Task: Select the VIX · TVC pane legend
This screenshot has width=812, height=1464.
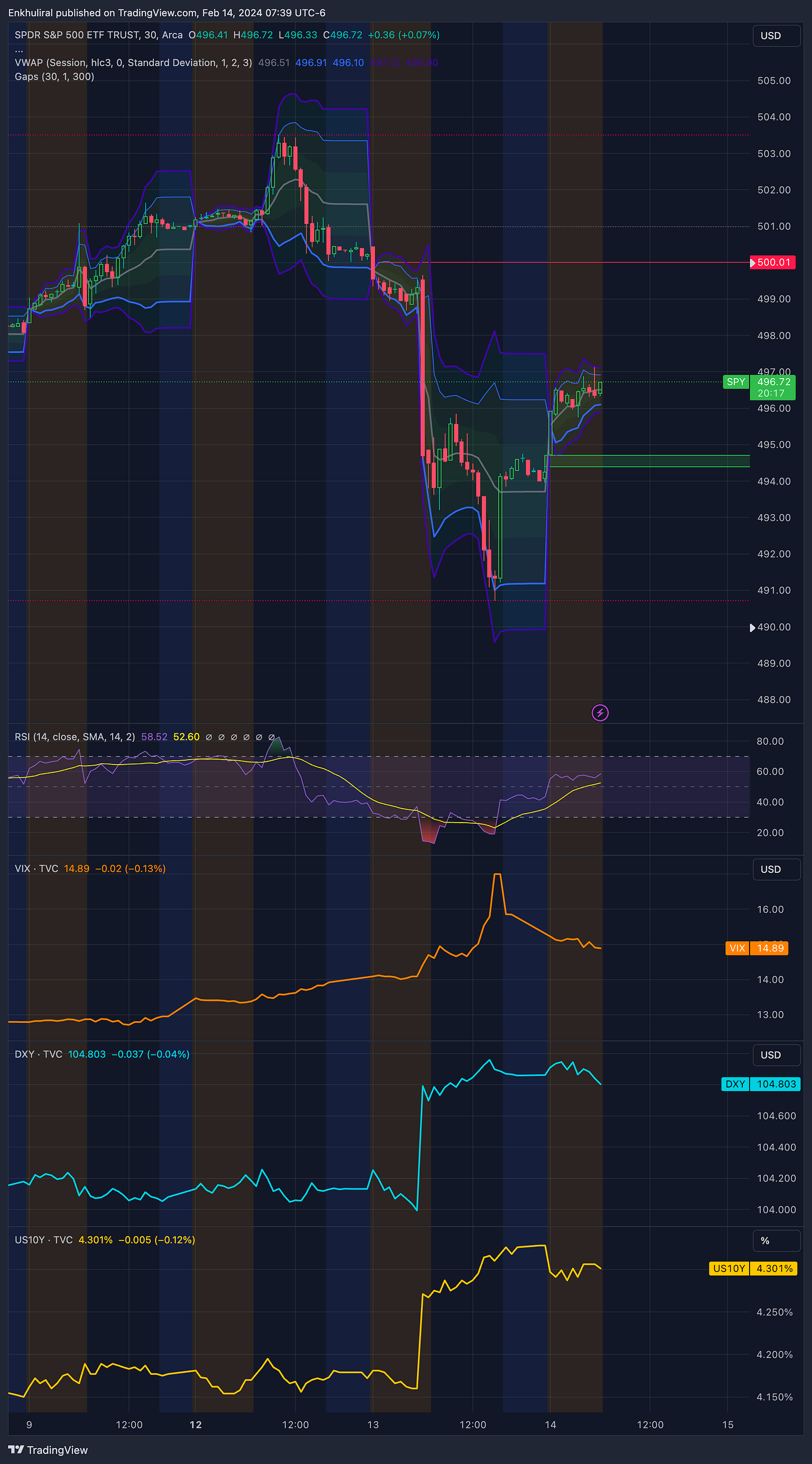Action: (36, 869)
